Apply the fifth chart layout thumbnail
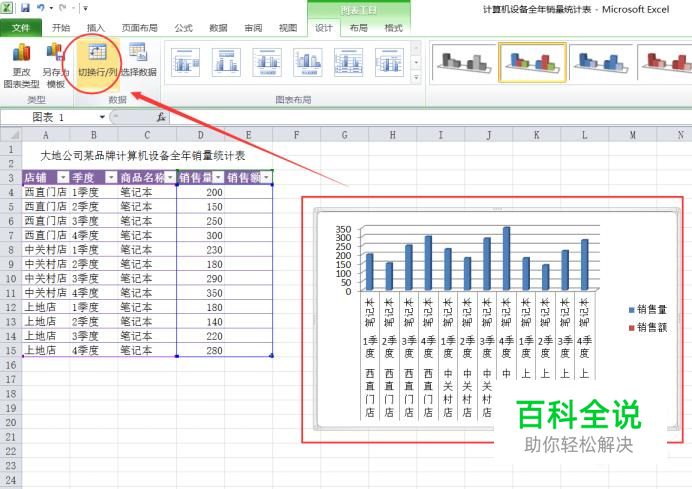Image resolution: width=692 pixels, height=489 pixels. point(349,63)
